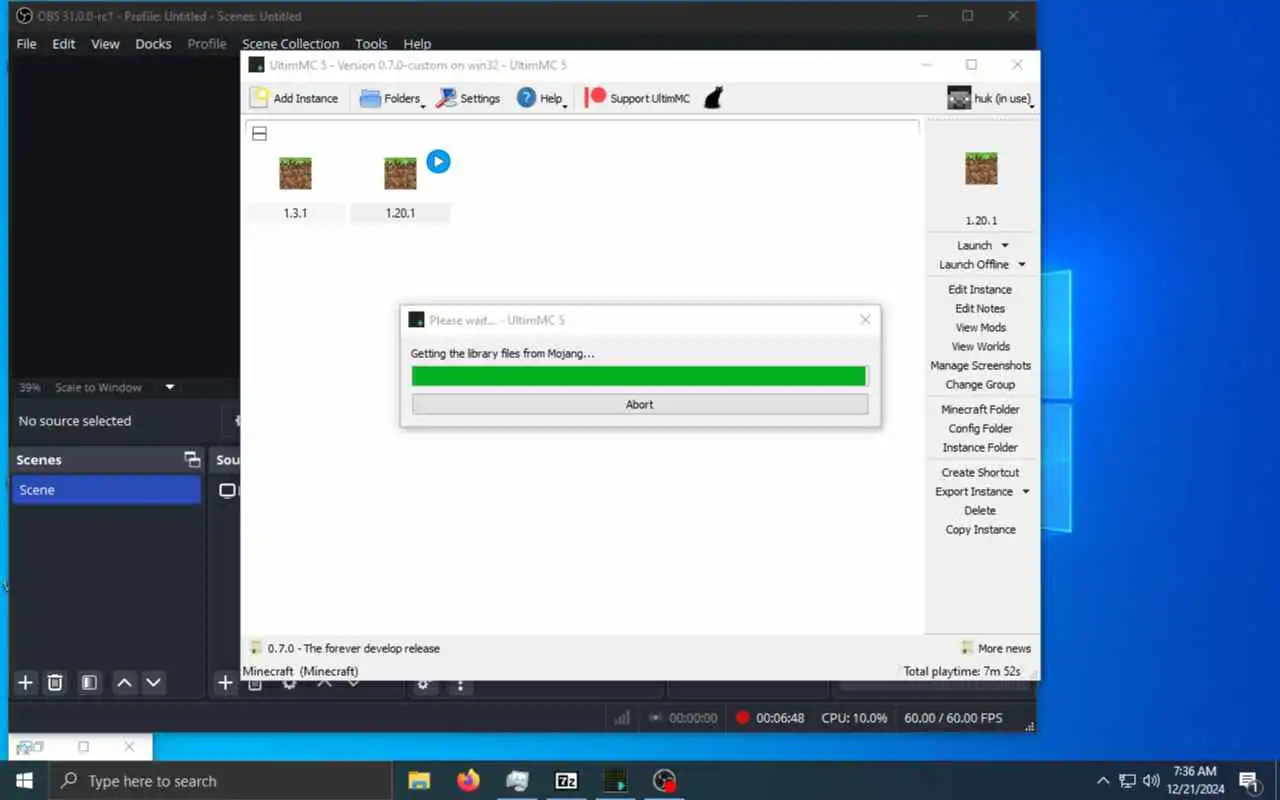Viewport: 1280px width, 800px height.
Task: Click the Support UltimMC Patreon icon
Action: (x=596, y=97)
